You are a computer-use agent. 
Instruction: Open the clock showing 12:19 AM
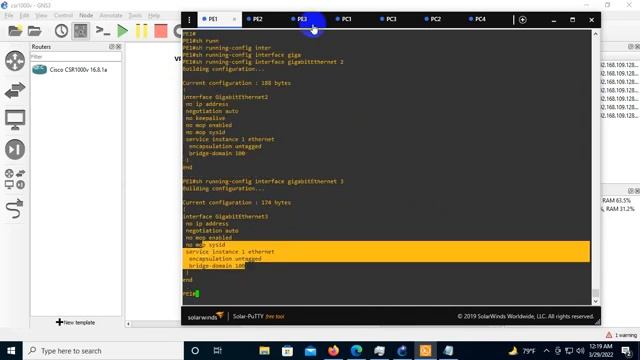(601, 351)
